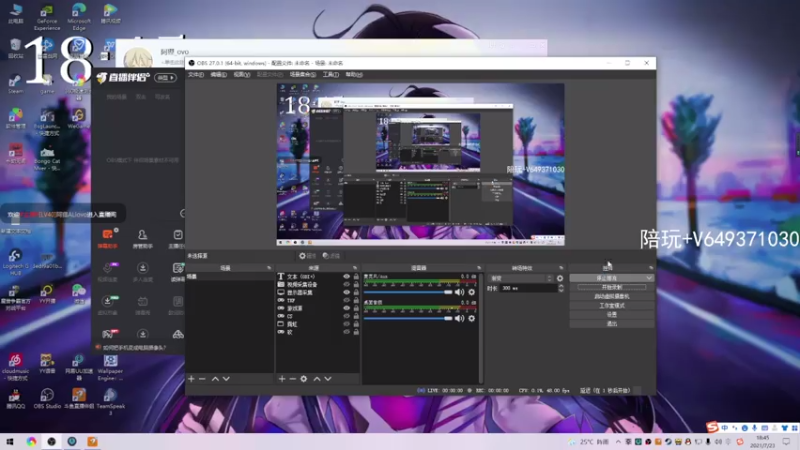Click the stop streaming button in Controls
This screenshot has height=450, width=800.
click(x=607, y=278)
